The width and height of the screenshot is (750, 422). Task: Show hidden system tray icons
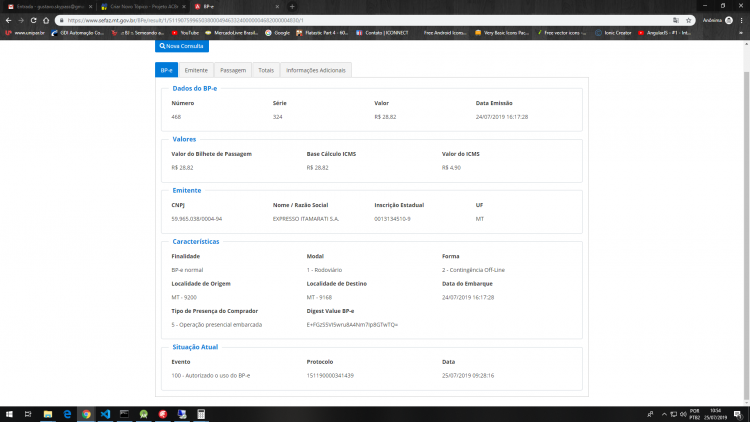pos(664,414)
